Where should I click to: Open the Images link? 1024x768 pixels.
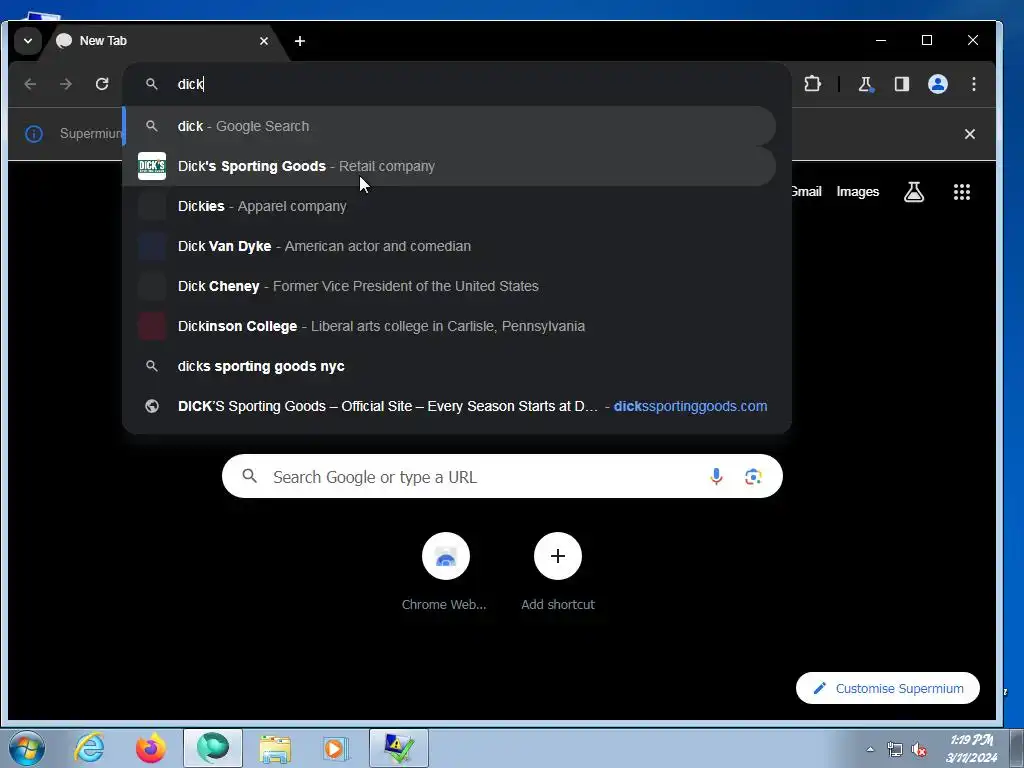coord(857,191)
